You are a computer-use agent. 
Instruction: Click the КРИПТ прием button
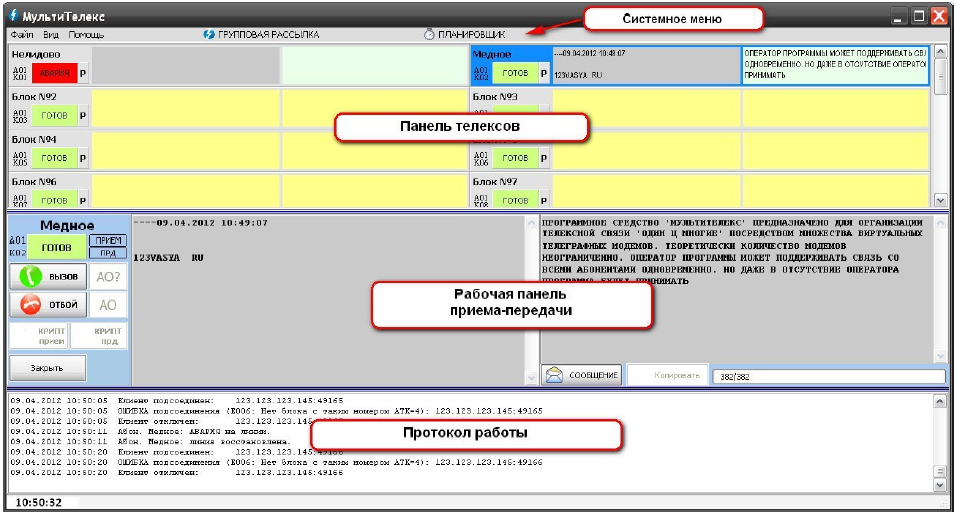click(x=39, y=335)
